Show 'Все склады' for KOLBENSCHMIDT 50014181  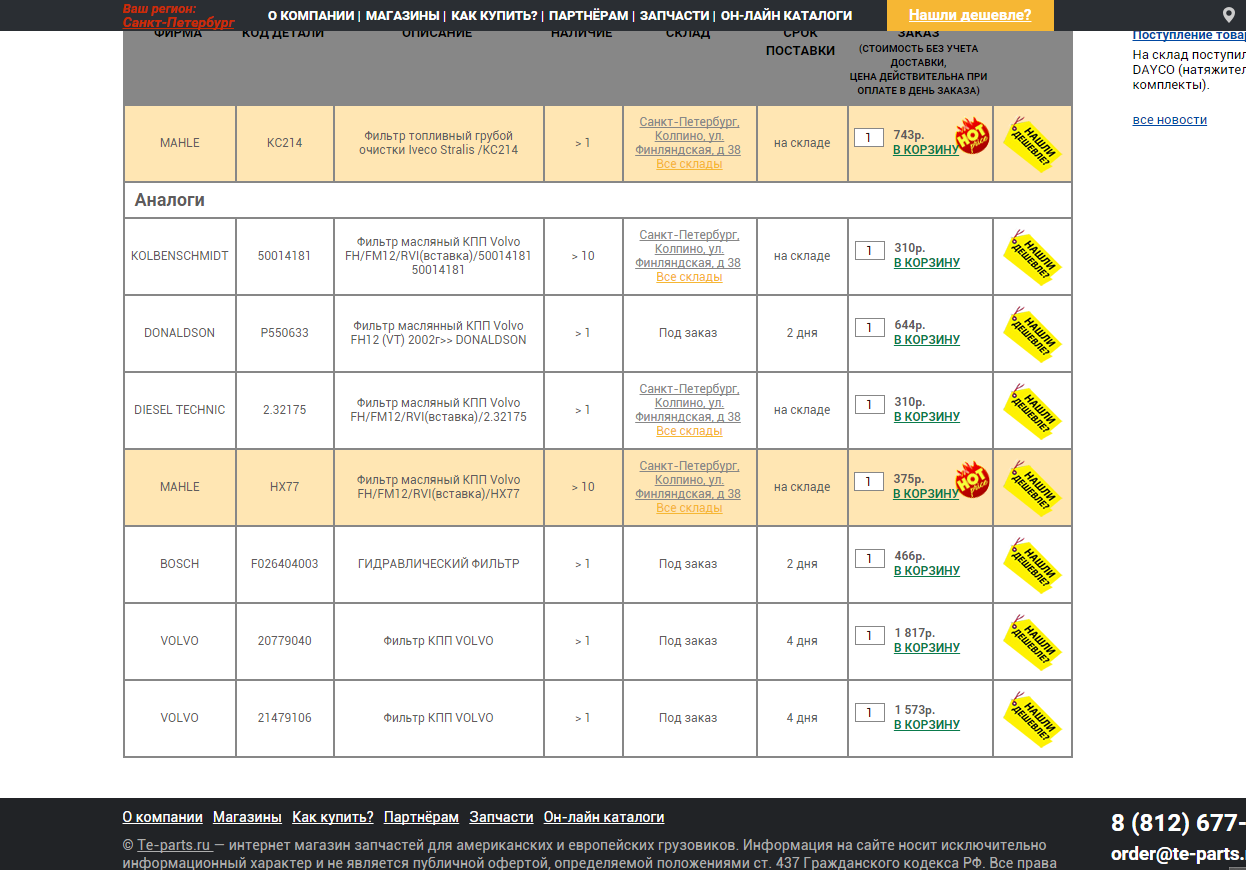[x=689, y=277]
